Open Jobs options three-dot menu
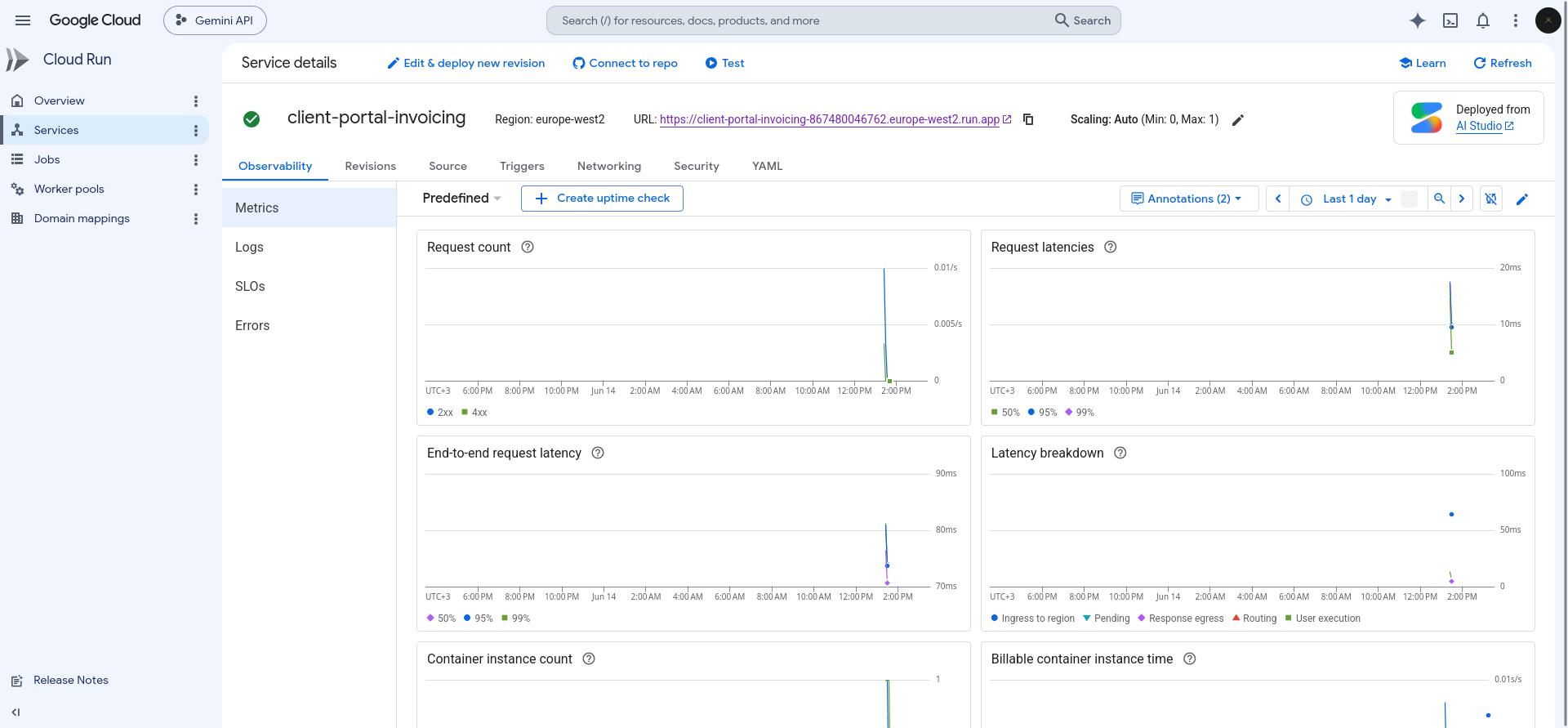1568x728 pixels. point(196,160)
